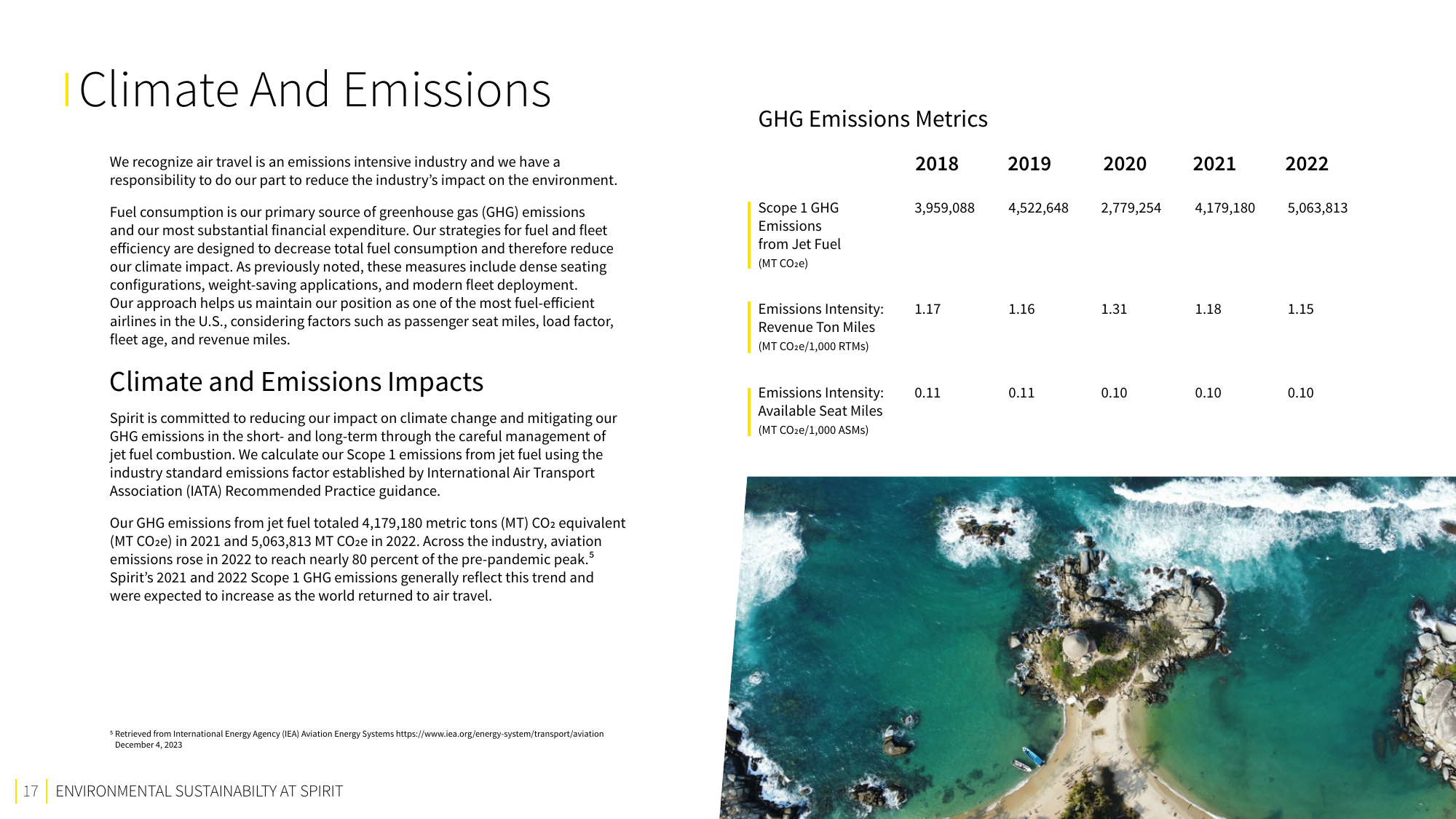Select the value 4,522,648 for 2019
The image size is (1456, 819).
[1038, 208]
